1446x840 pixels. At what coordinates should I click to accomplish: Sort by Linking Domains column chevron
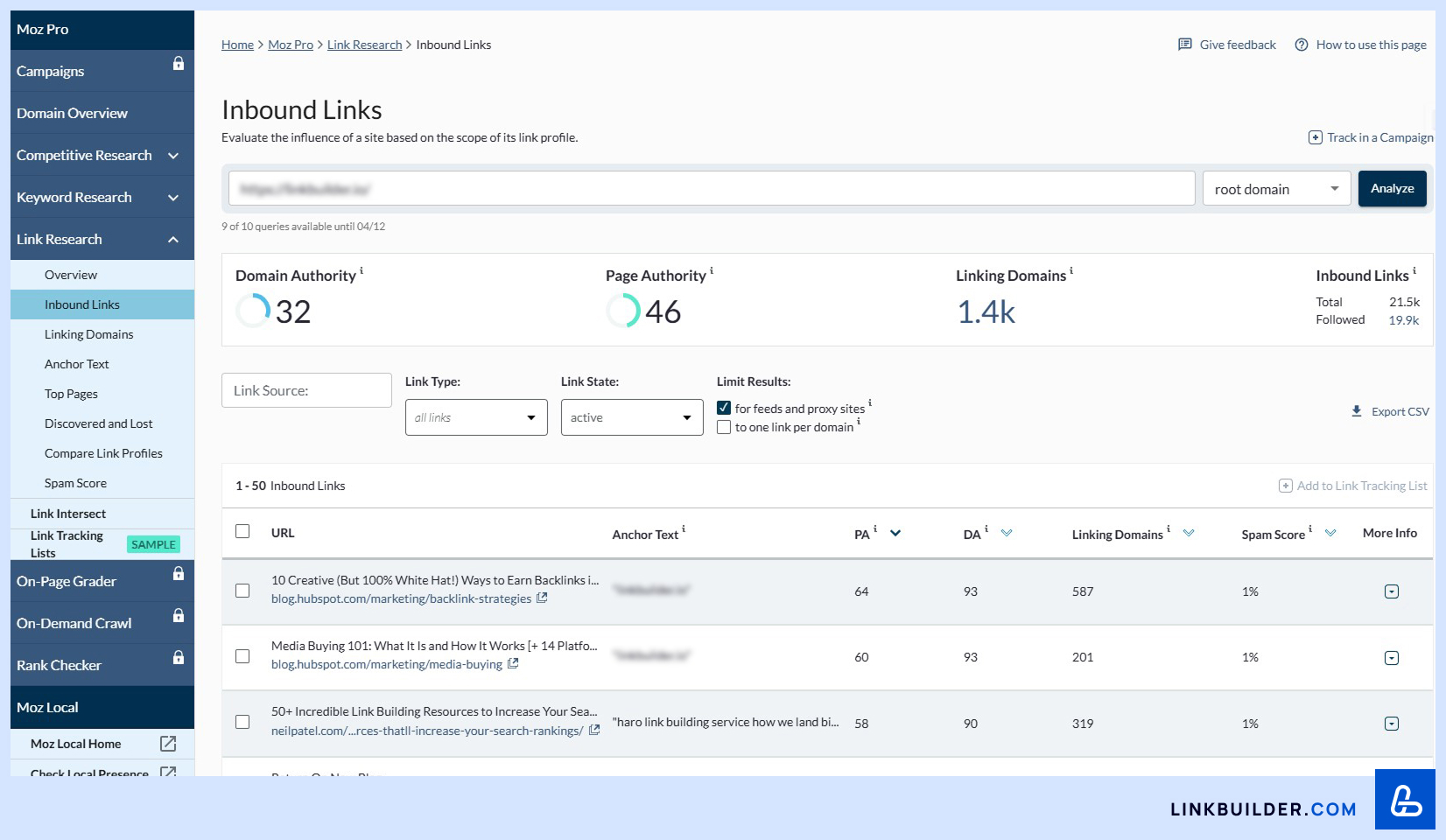(1189, 533)
